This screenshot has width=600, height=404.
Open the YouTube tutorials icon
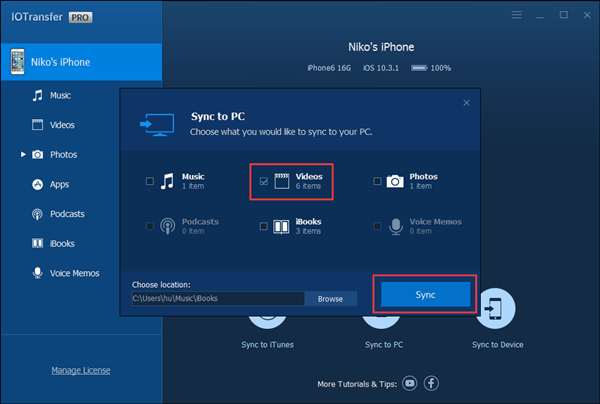pos(410,383)
